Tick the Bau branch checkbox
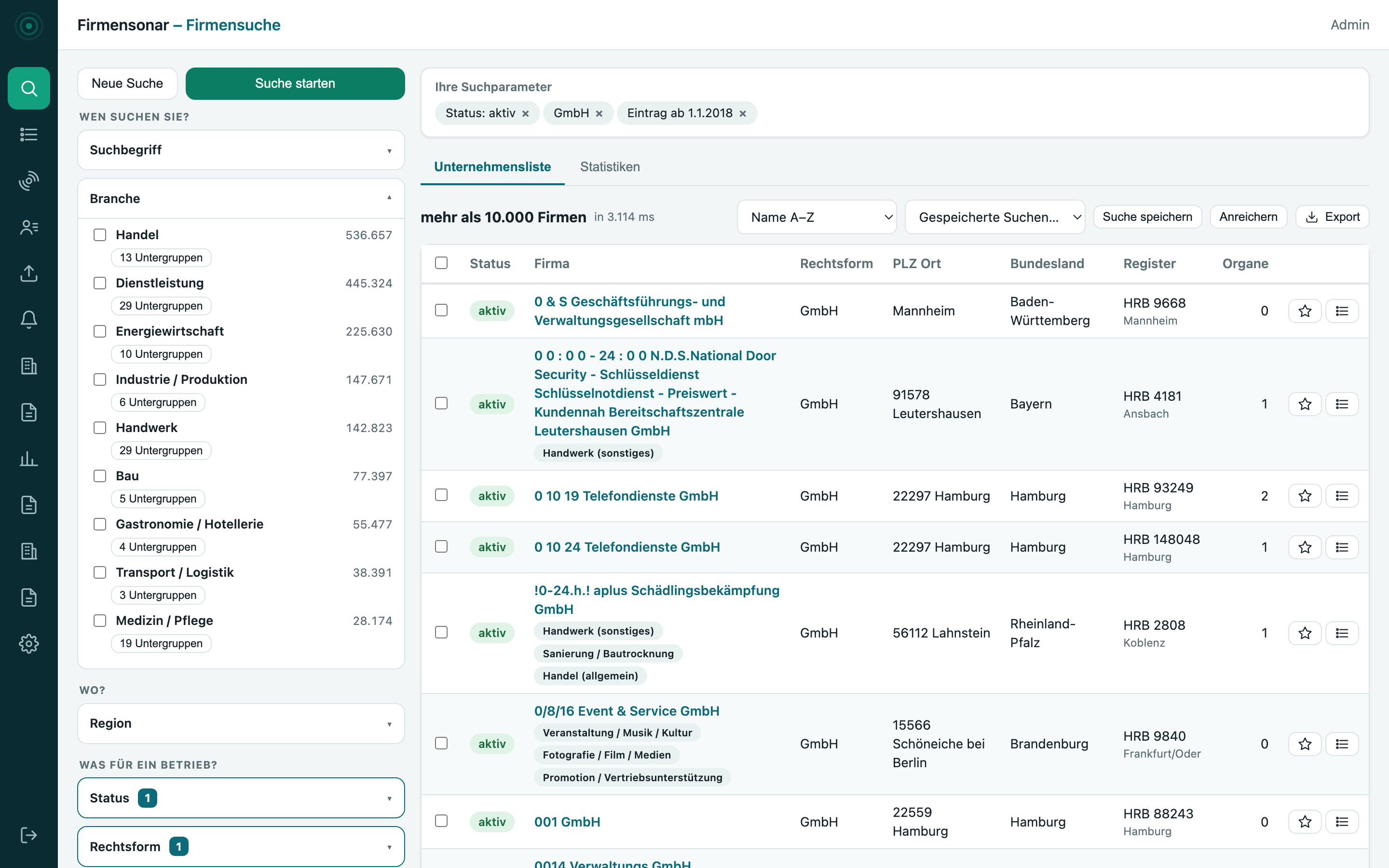The width and height of the screenshot is (1389, 868). 100,476
